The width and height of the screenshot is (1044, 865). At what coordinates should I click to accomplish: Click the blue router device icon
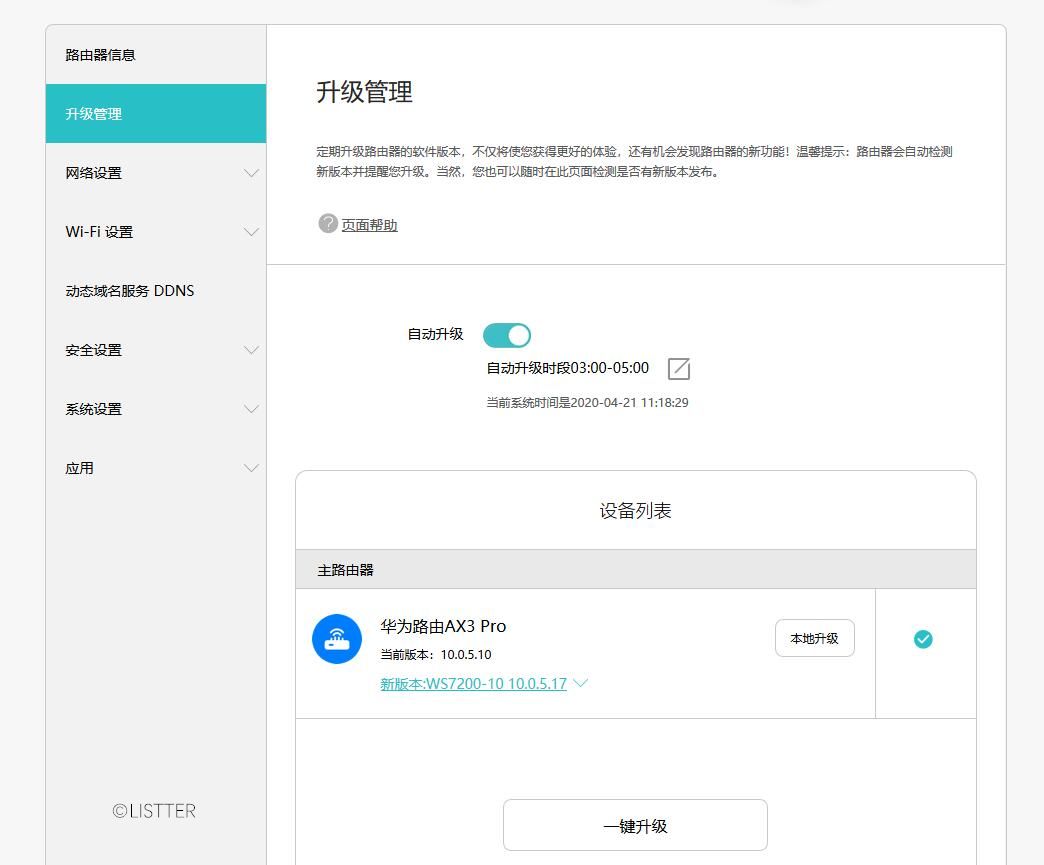337,639
